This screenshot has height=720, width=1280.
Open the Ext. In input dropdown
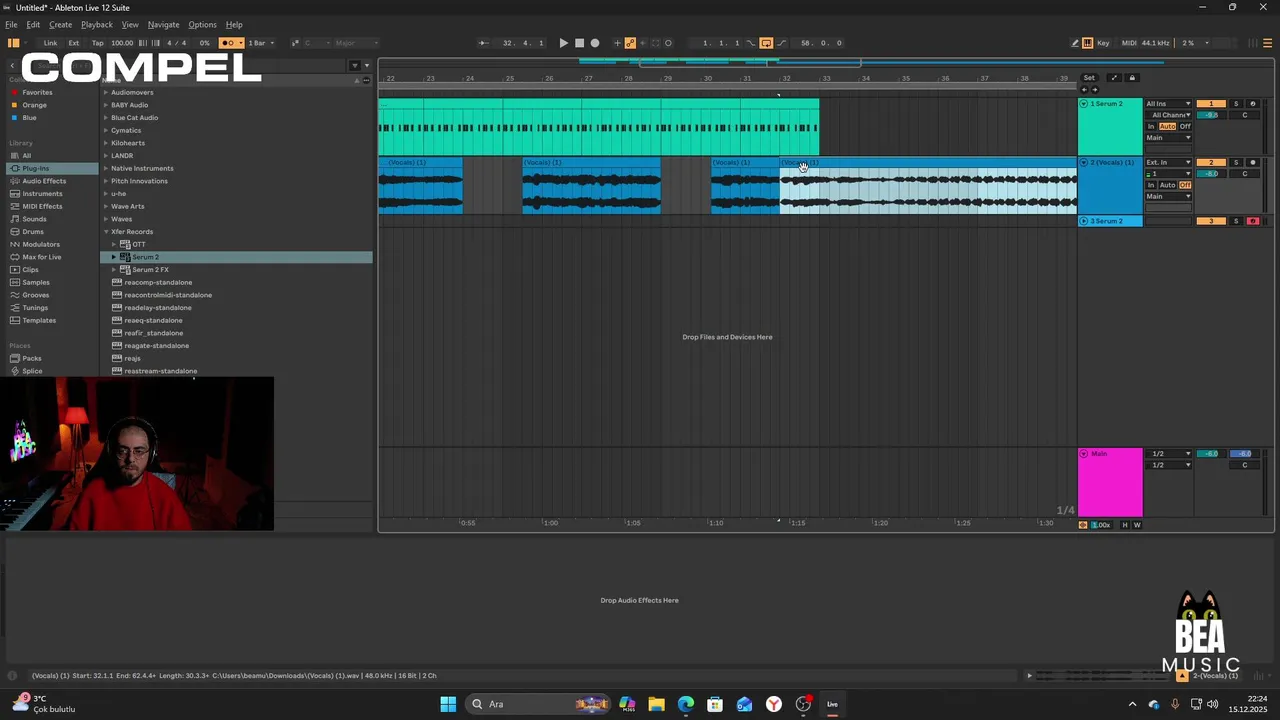point(1168,162)
